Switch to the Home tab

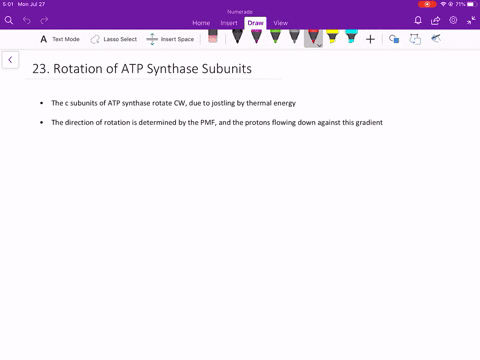(x=201, y=23)
